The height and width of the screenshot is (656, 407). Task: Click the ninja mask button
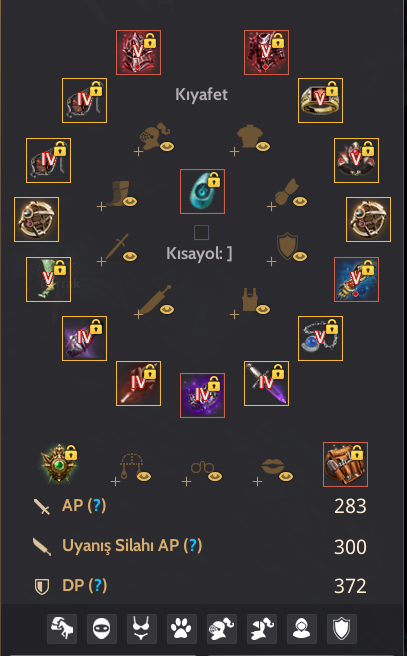(x=102, y=628)
